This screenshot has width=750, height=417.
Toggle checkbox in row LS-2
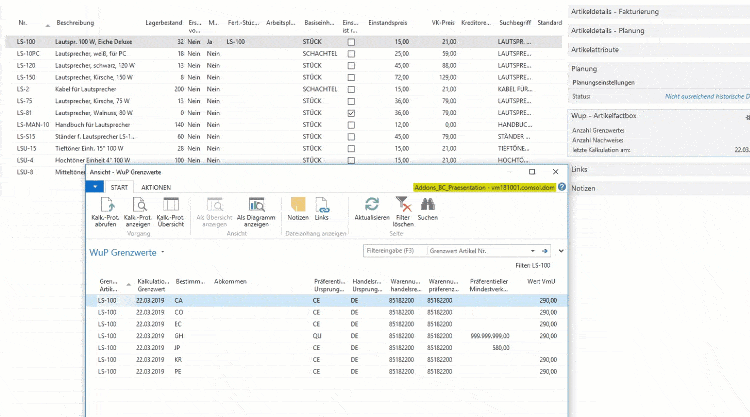(x=351, y=89)
